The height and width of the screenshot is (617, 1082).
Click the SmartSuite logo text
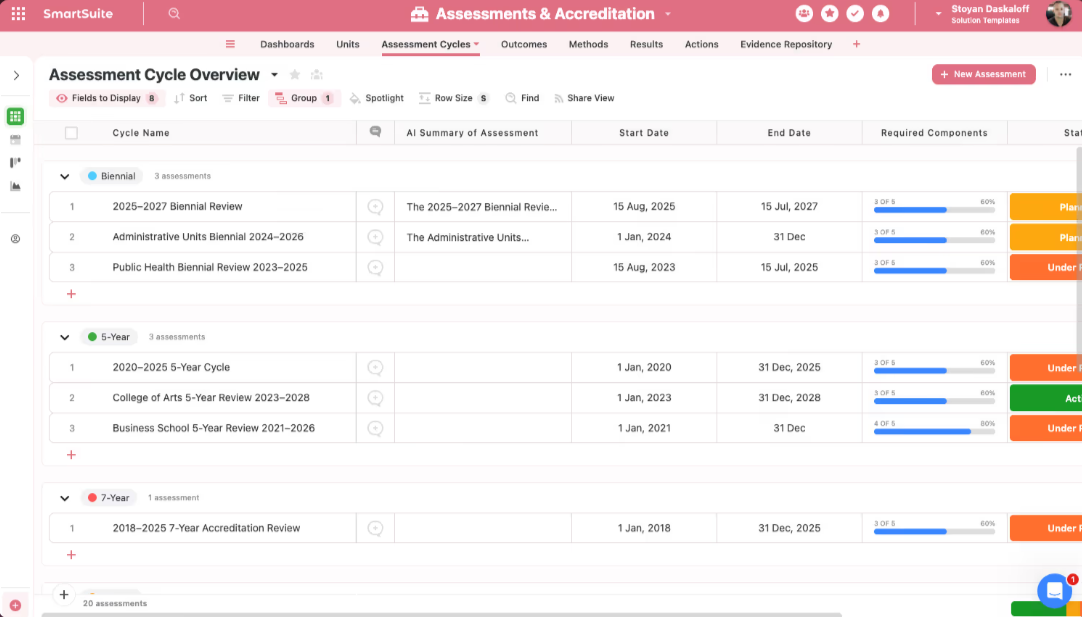click(x=78, y=14)
